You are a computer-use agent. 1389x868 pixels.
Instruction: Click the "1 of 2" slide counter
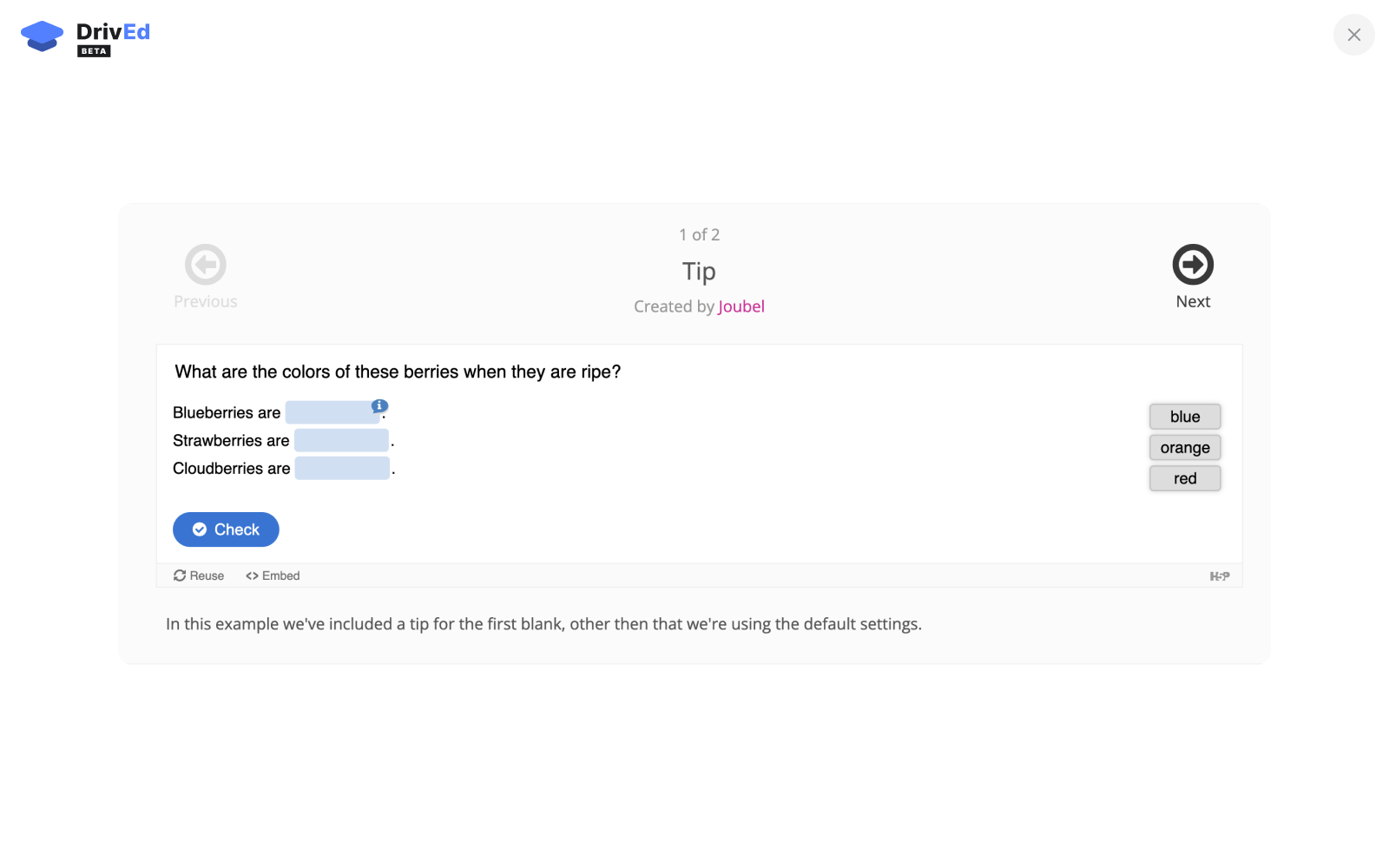(x=699, y=234)
